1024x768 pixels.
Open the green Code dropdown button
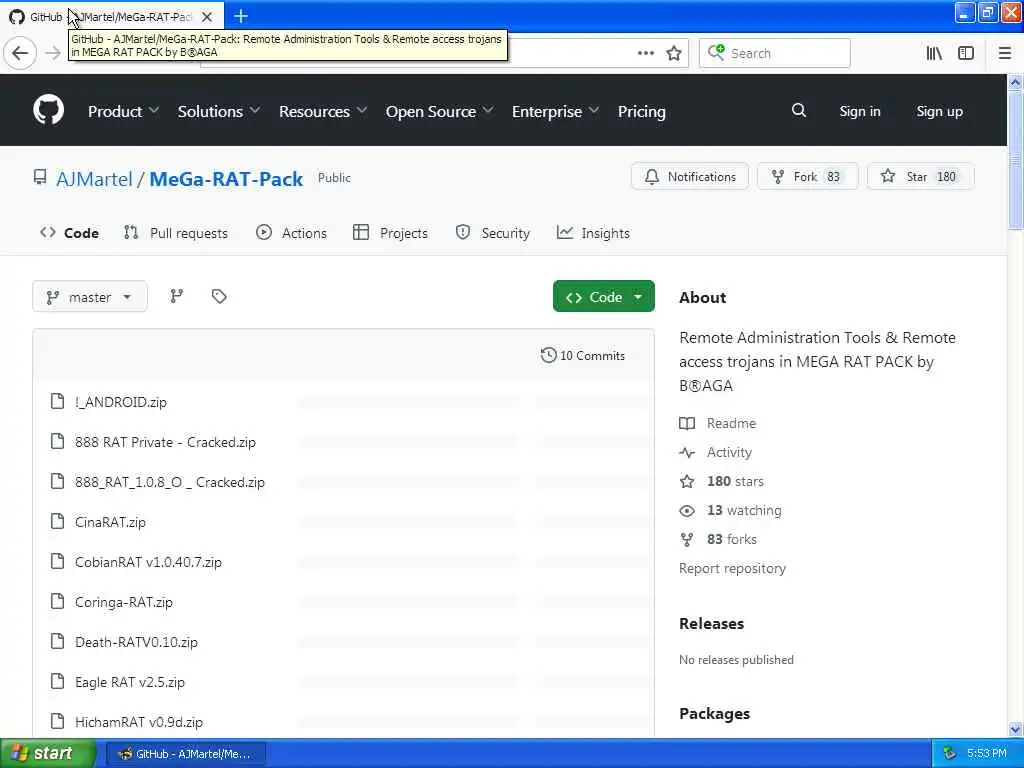[603, 296]
